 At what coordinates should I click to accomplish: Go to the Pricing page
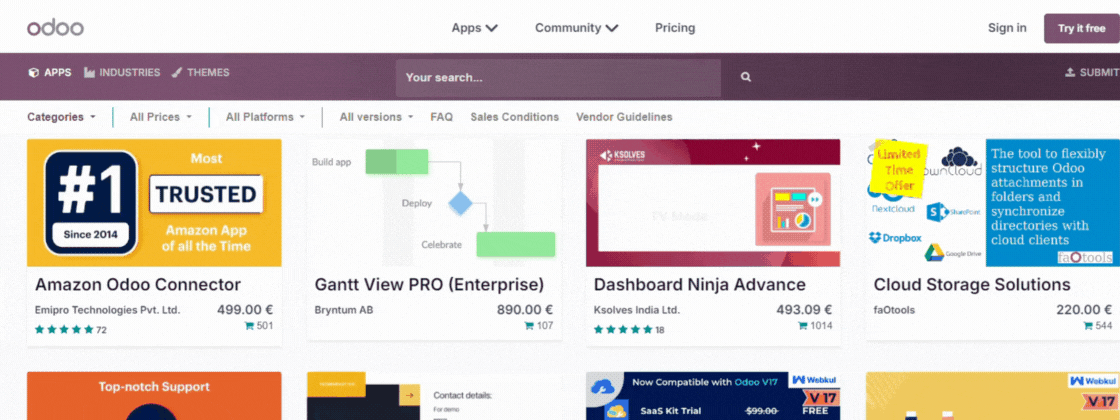click(675, 28)
